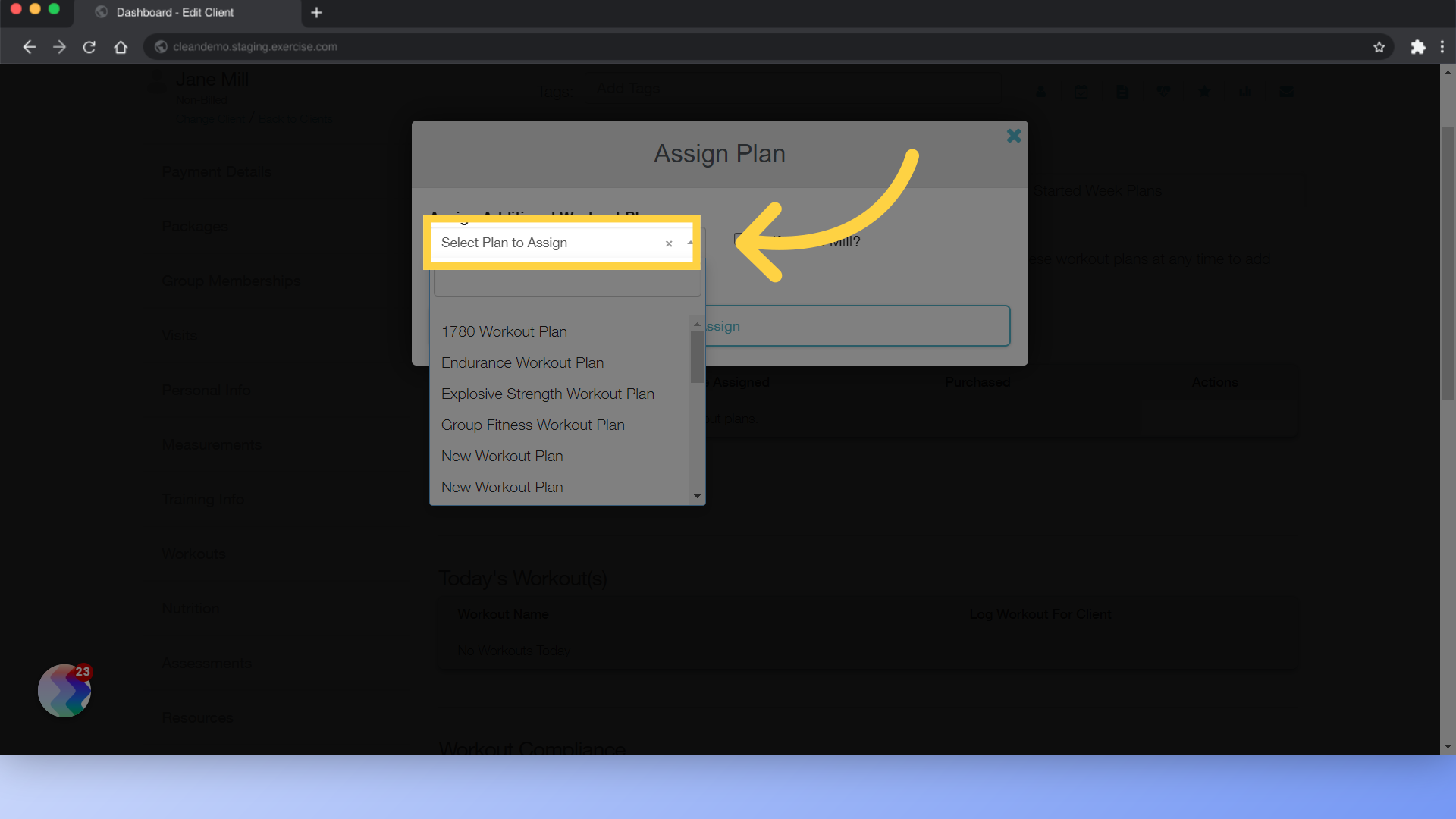This screenshot has width=1456, height=819.
Task: Enable the second 'New Workout Plan' option
Action: coord(501,487)
